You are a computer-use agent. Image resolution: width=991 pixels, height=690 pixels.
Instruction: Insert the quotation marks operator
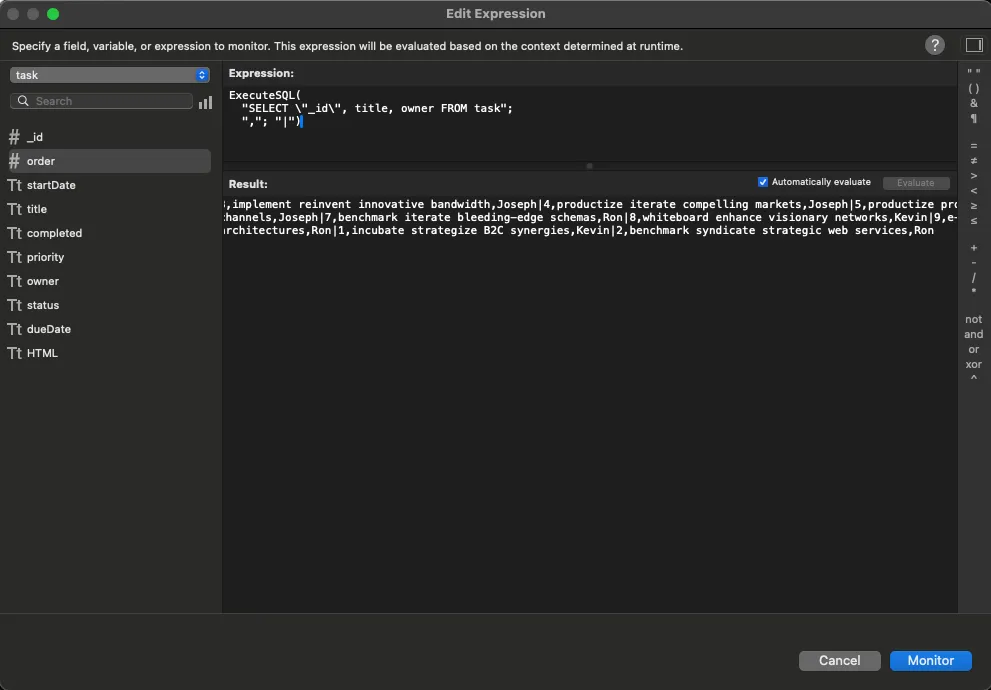click(x=973, y=74)
